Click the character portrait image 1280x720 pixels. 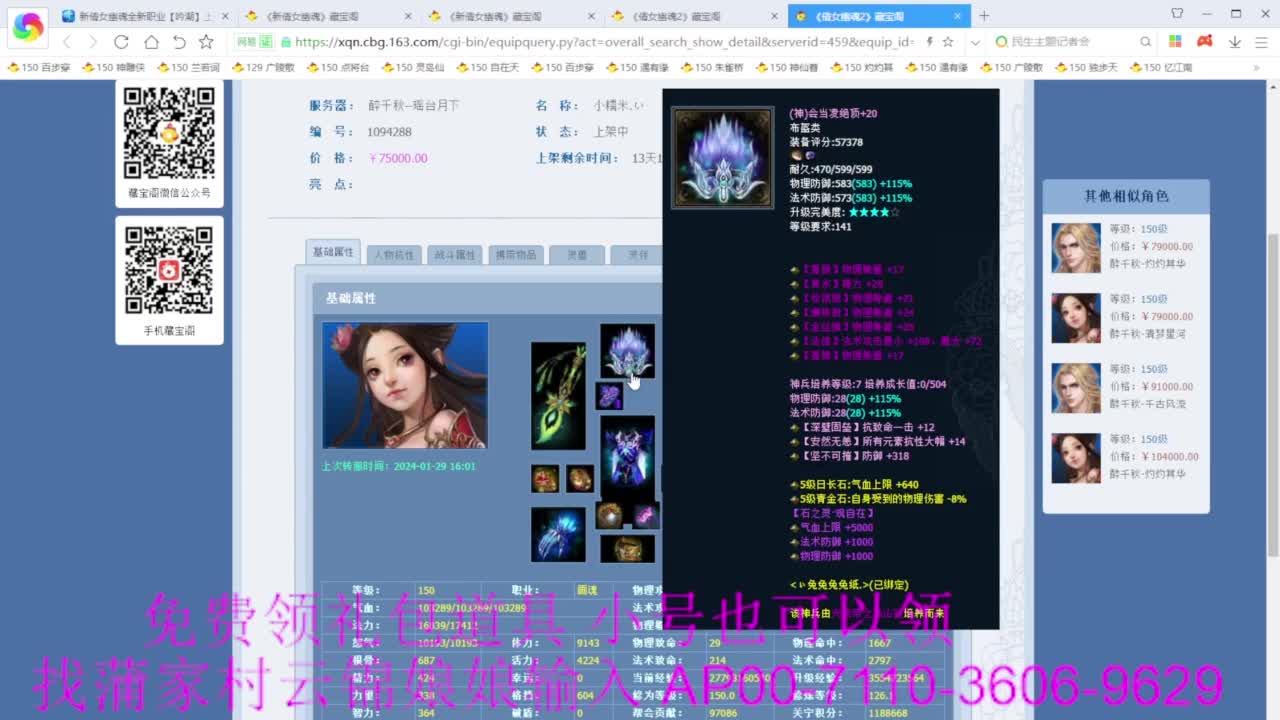click(x=405, y=385)
